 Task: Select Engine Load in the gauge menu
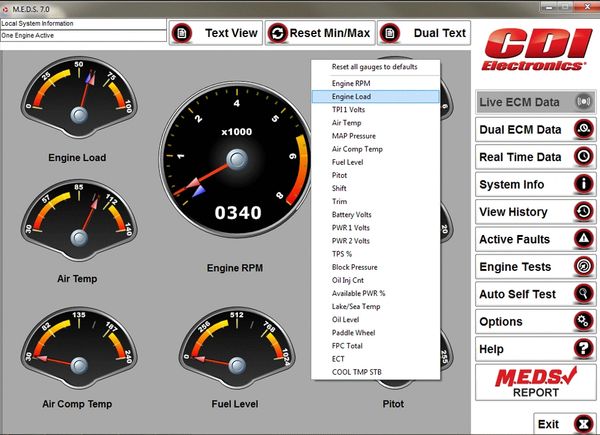[376, 96]
